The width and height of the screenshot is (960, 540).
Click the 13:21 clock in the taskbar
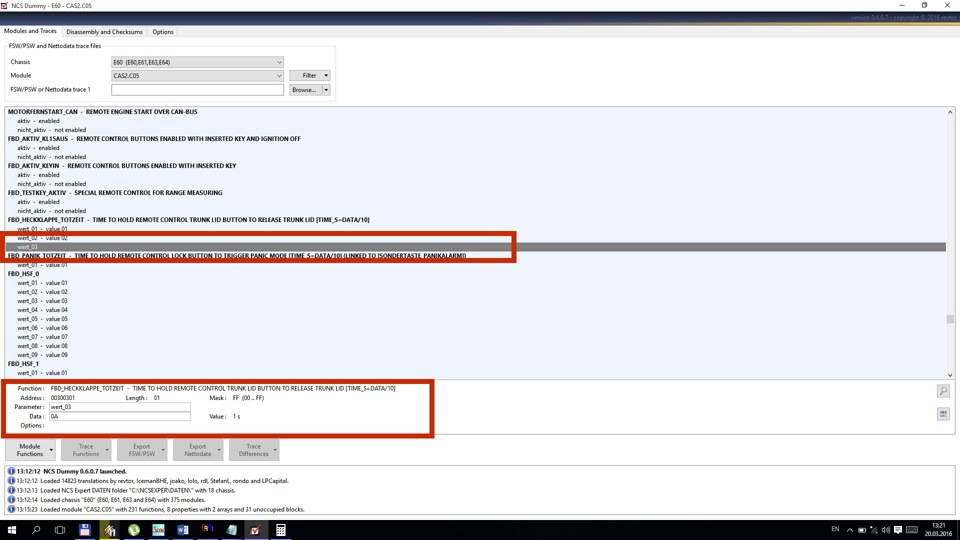pyautogui.click(x=938, y=525)
